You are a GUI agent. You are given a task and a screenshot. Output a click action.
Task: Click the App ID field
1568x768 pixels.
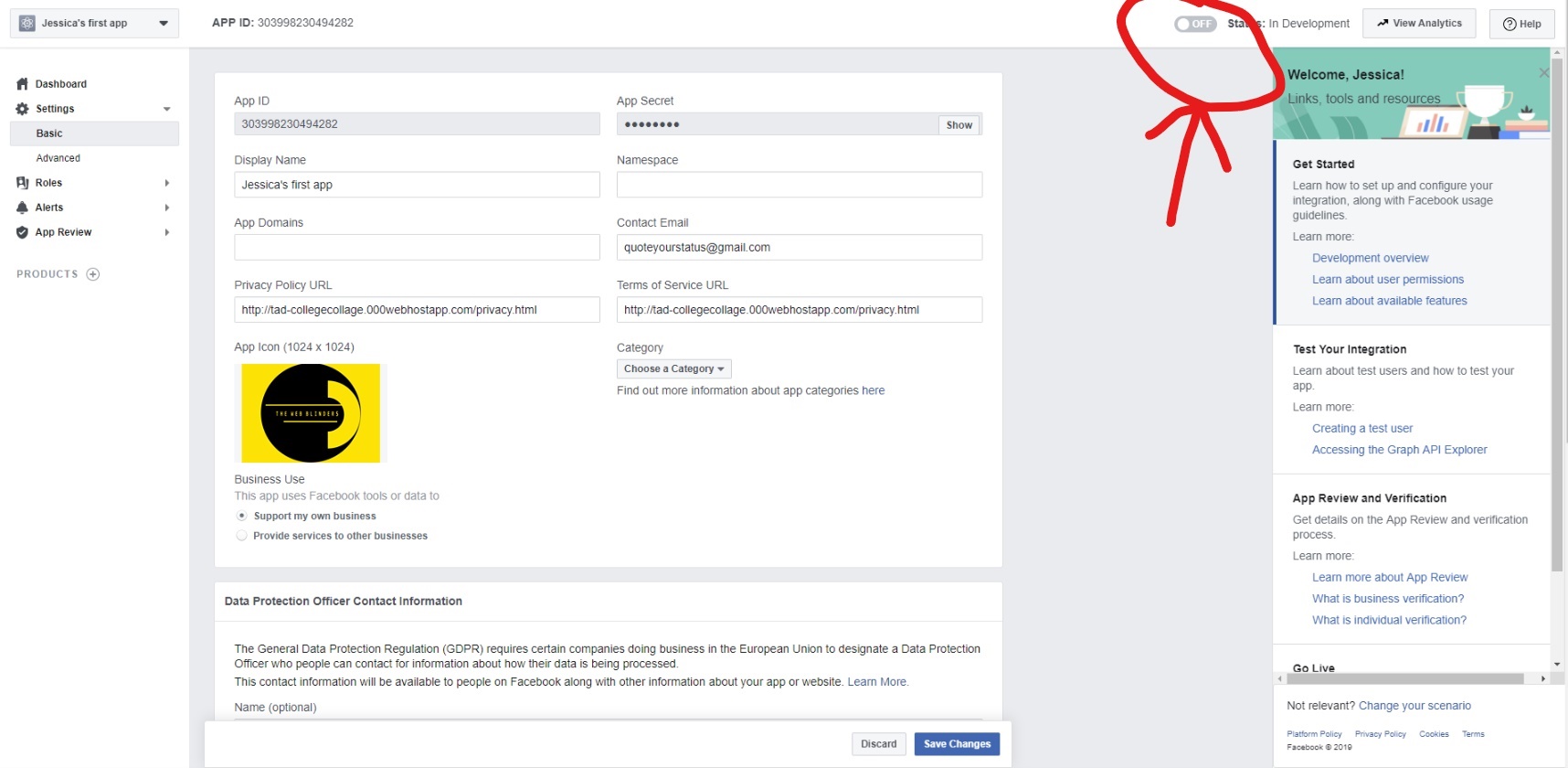coord(417,124)
